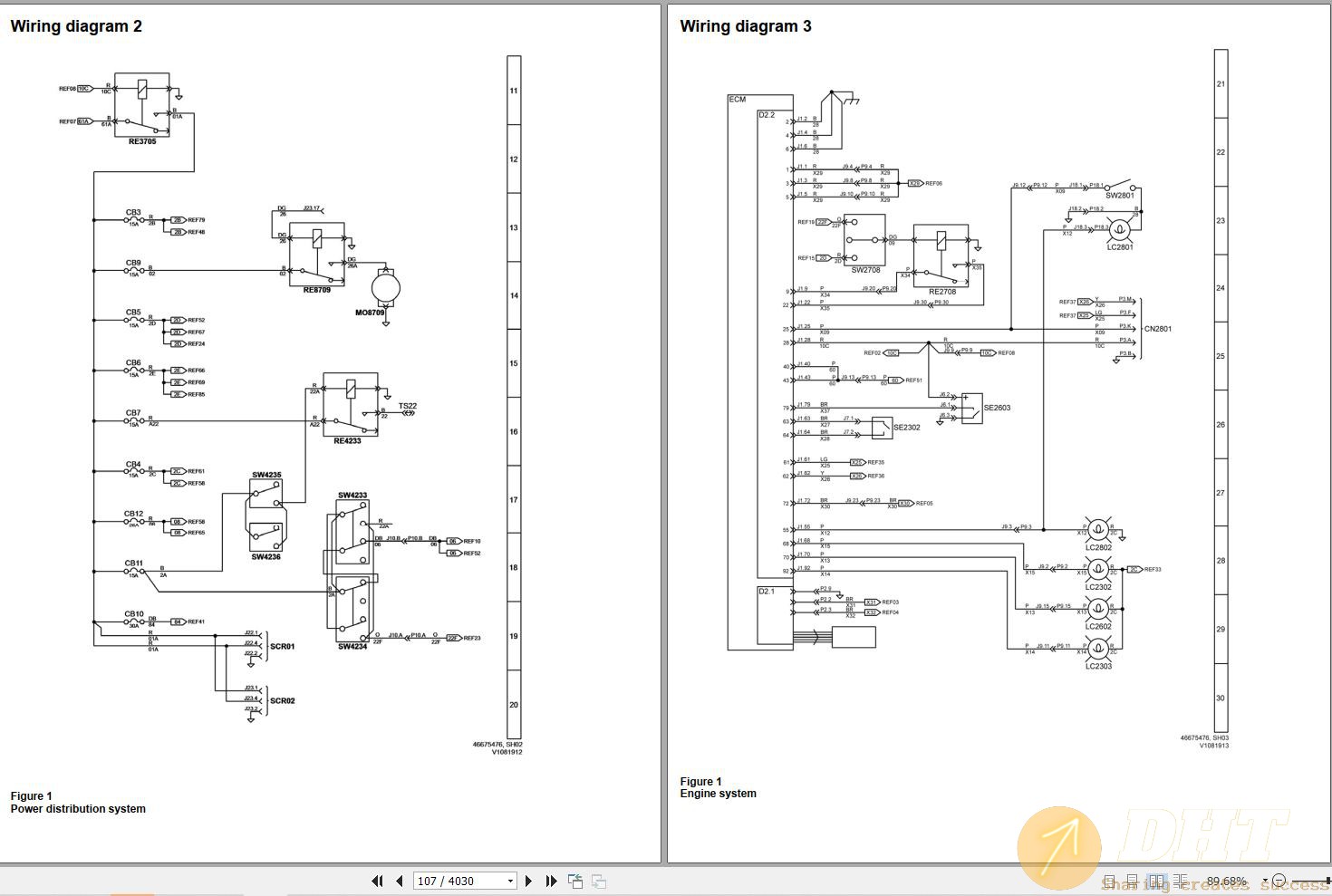Click the RE2708 relay label
Screen dimensions: 1332x896
point(941,292)
